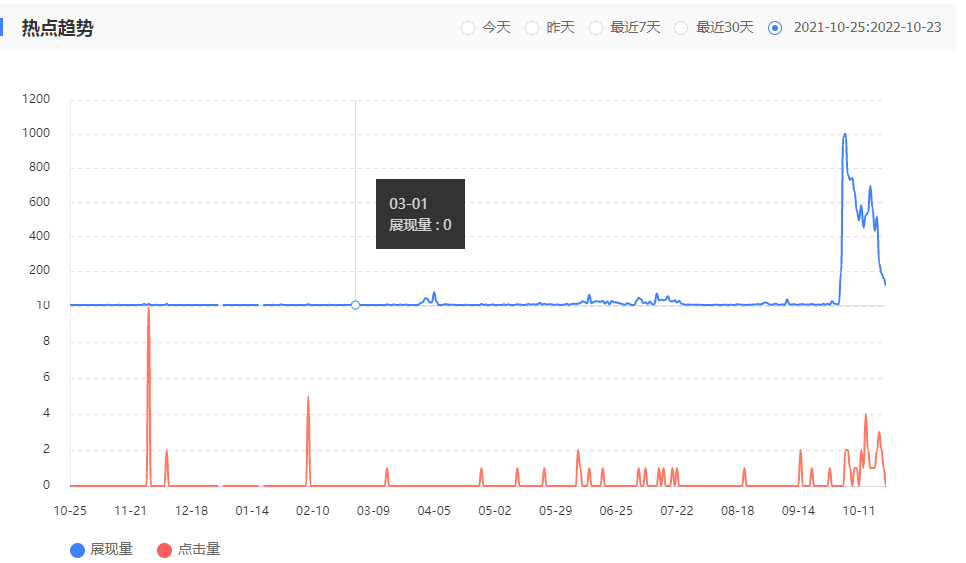Click the 点击量 legend label
The width and height of the screenshot is (966, 563).
(x=199, y=549)
